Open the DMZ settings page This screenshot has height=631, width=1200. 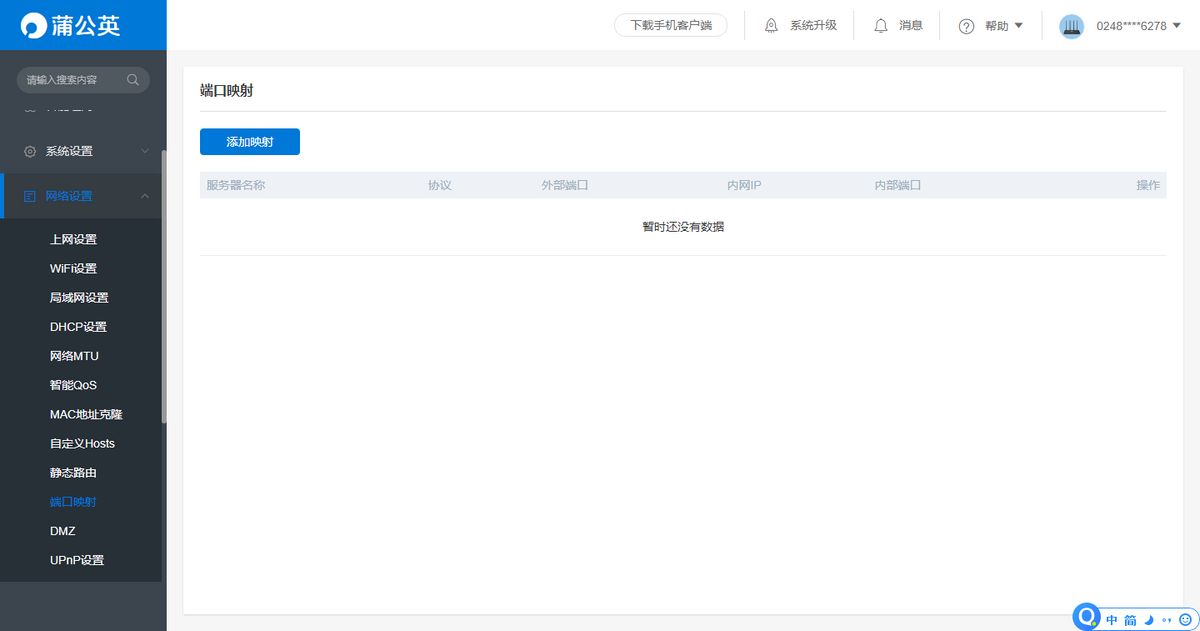click(x=63, y=531)
